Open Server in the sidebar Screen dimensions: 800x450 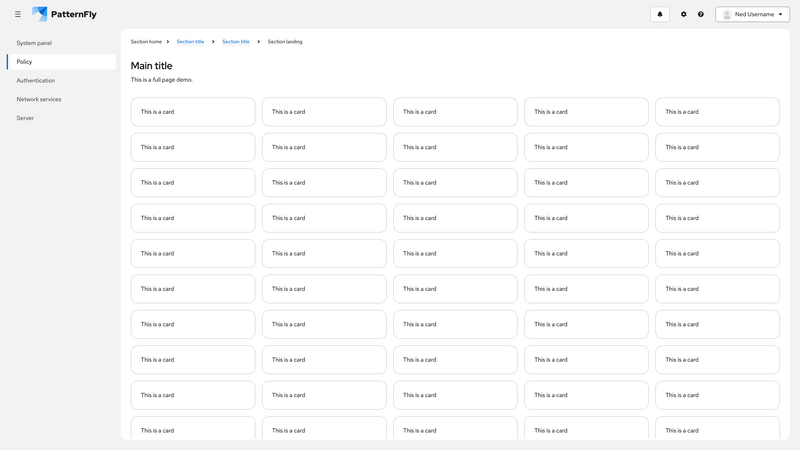point(61,118)
